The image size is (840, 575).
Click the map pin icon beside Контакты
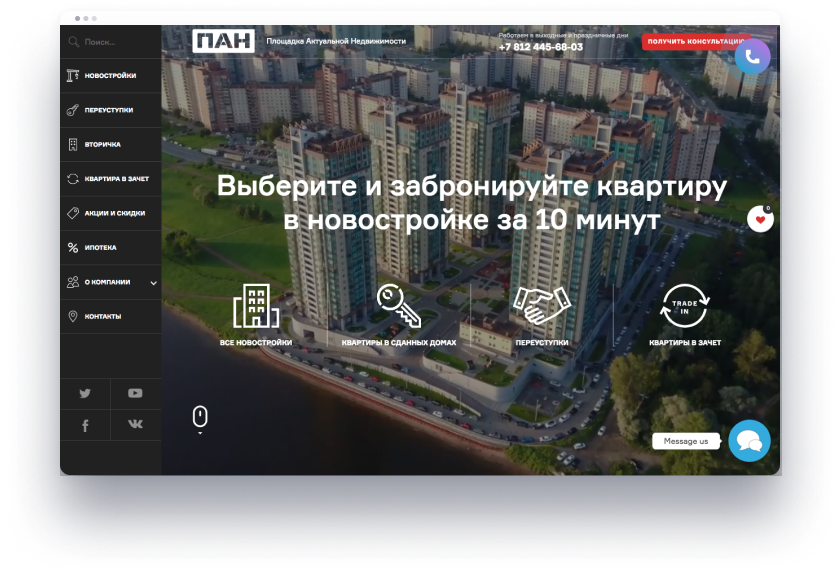73,316
